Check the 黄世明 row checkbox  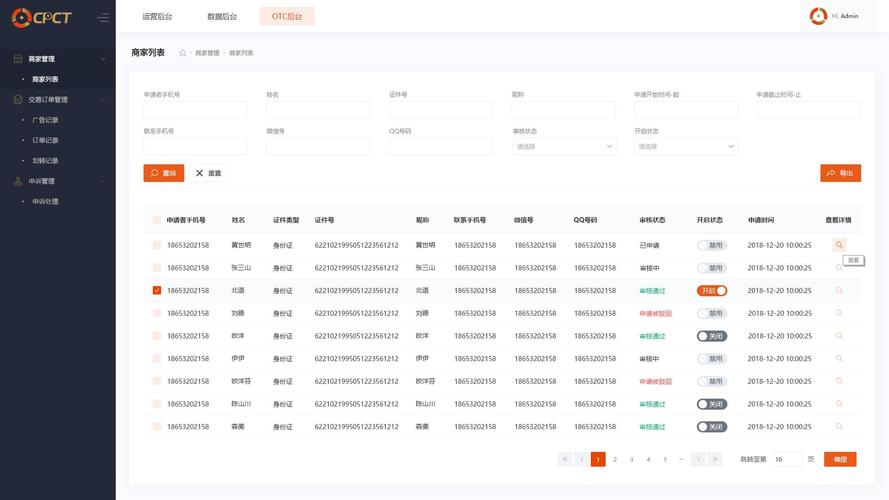[157, 245]
